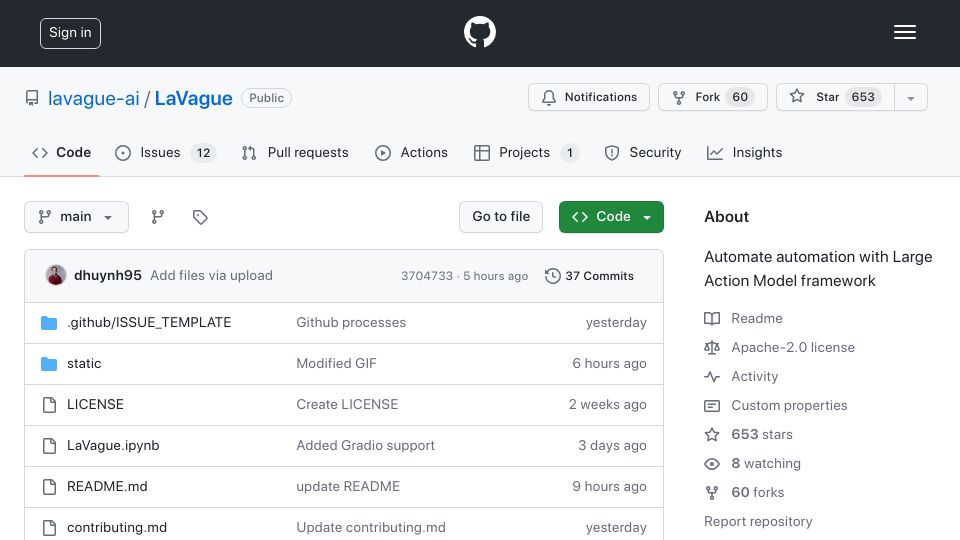This screenshot has width=960, height=540.
Task: Open the Issues tab
Action: [x=165, y=152]
